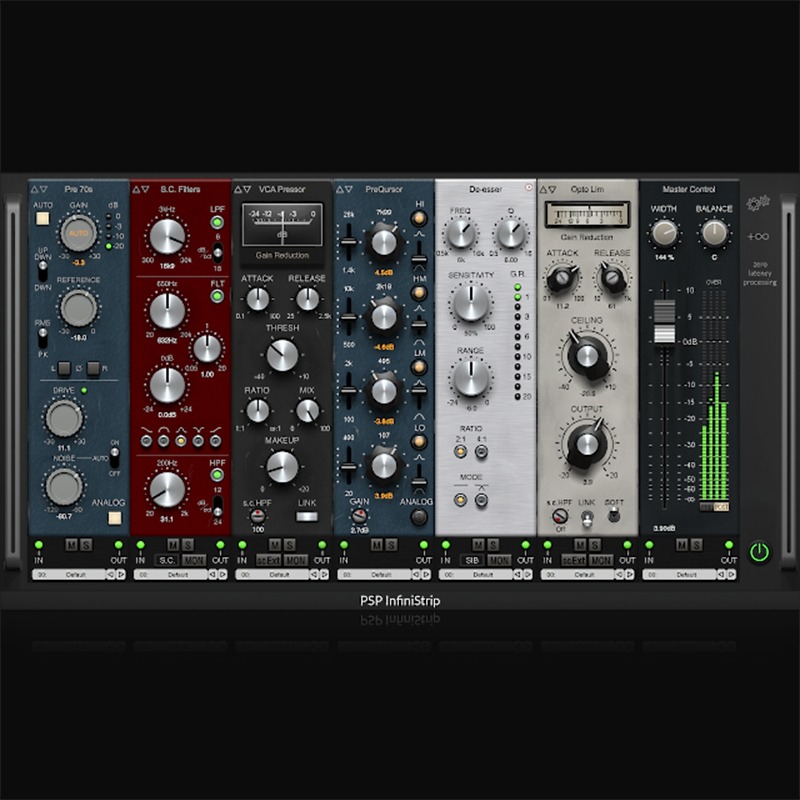Click the Master Control module title

pos(688,189)
